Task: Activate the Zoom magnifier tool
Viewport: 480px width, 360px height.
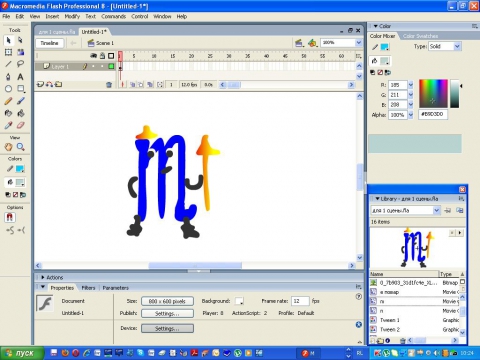Action: pyautogui.click(x=21, y=147)
